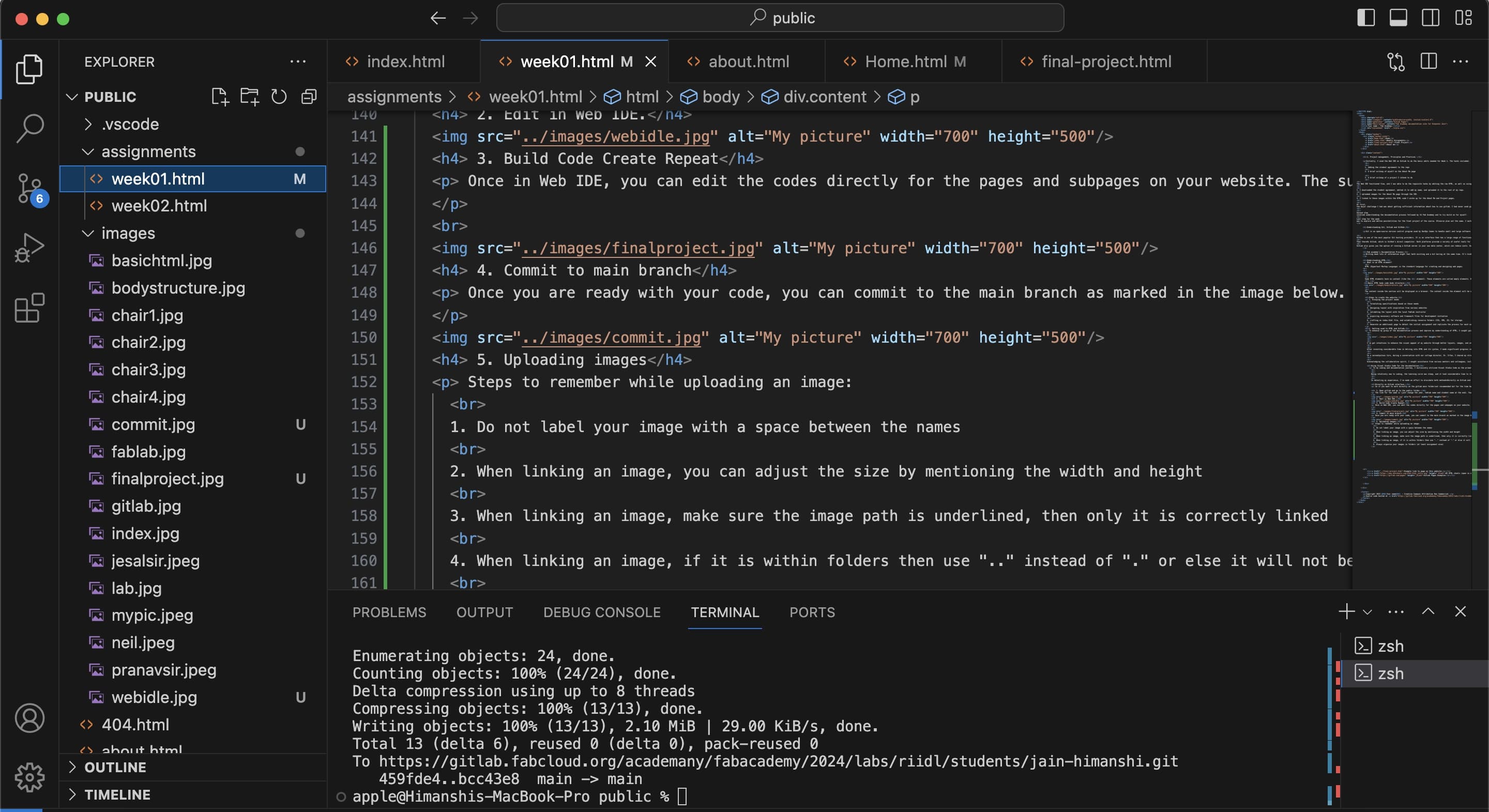Select basichtml.jpg in the Explorer
Image resolution: width=1489 pixels, height=812 pixels.
pyautogui.click(x=193, y=261)
